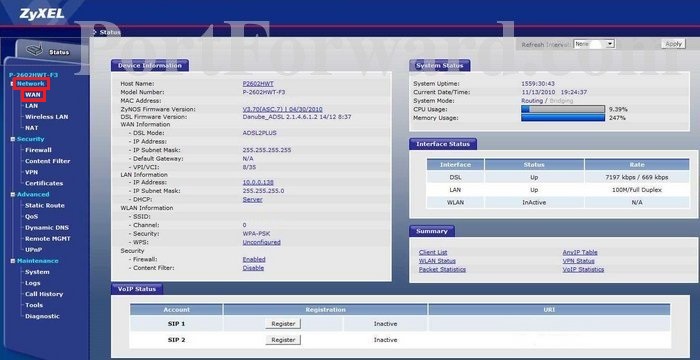Click the Memory Usage progress bar
700x360 pixels.
pyautogui.click(x=563, y=118)
